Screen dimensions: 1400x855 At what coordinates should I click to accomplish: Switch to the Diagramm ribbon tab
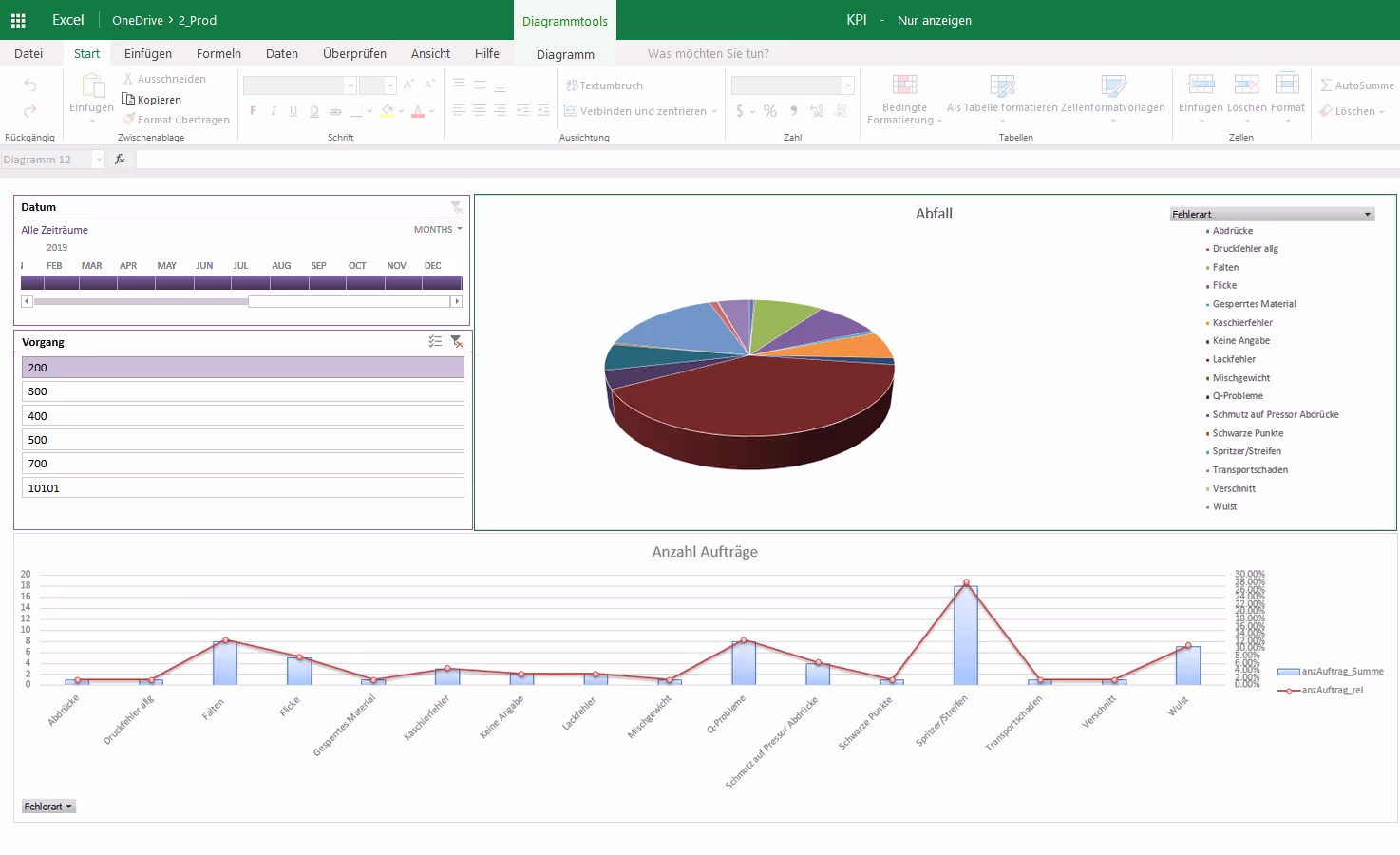(x=565, y=54)
